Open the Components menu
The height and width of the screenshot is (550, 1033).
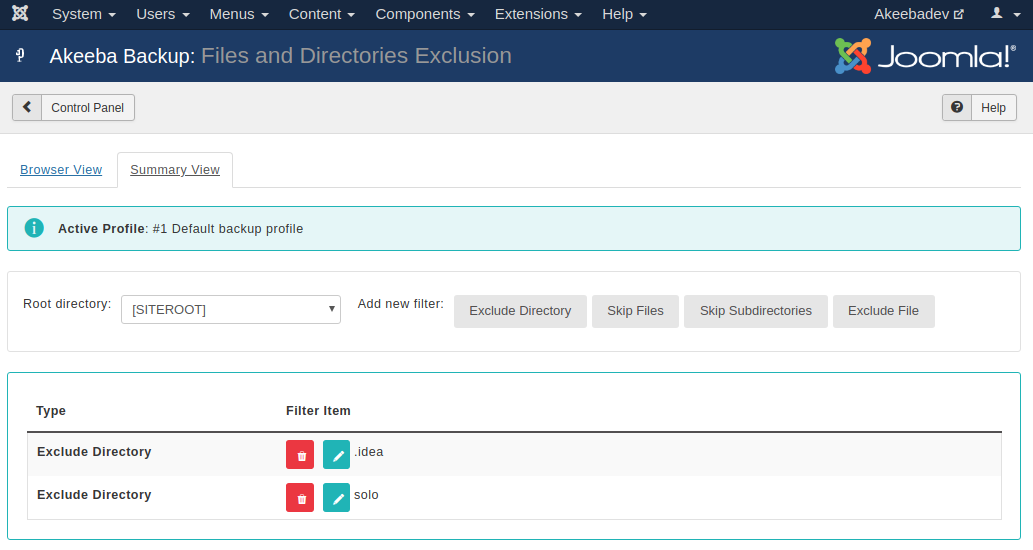tap(425, 14)
